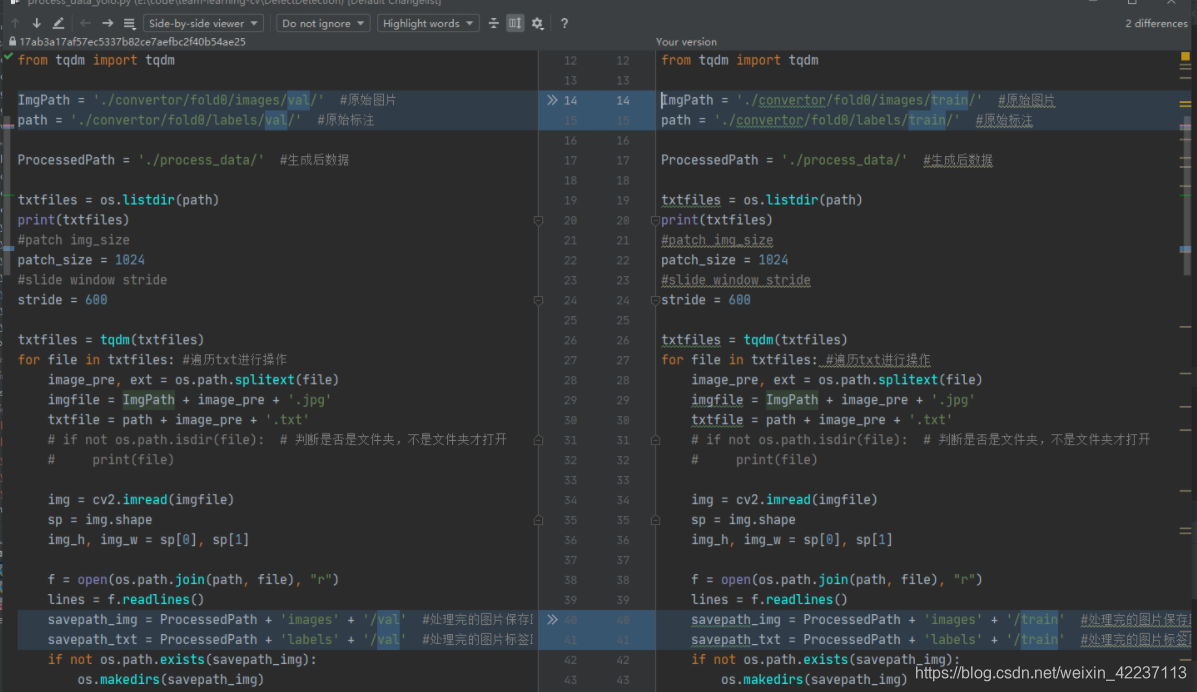Collapse the fold marker at left line 24

[538, 301]
